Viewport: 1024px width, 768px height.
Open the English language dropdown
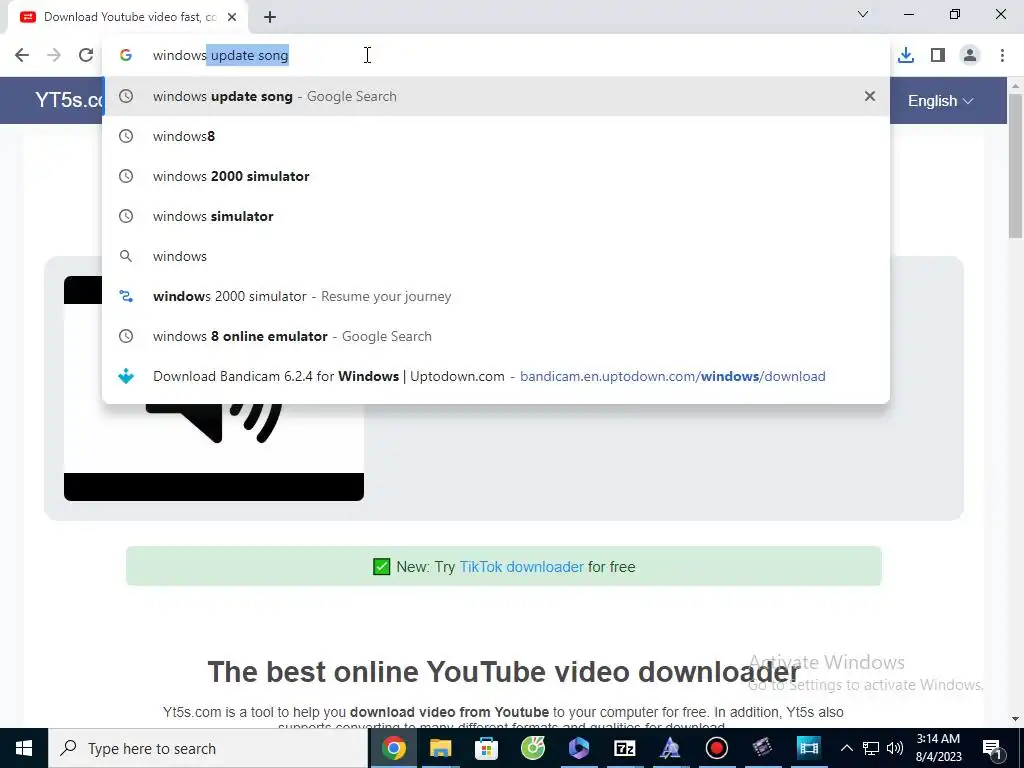pos(940,101)
